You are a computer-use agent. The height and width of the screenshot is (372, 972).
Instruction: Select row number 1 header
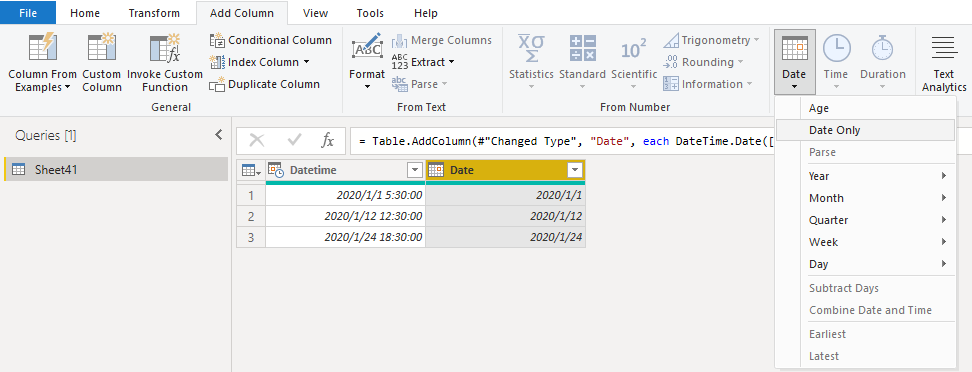(x=251, y=195)
